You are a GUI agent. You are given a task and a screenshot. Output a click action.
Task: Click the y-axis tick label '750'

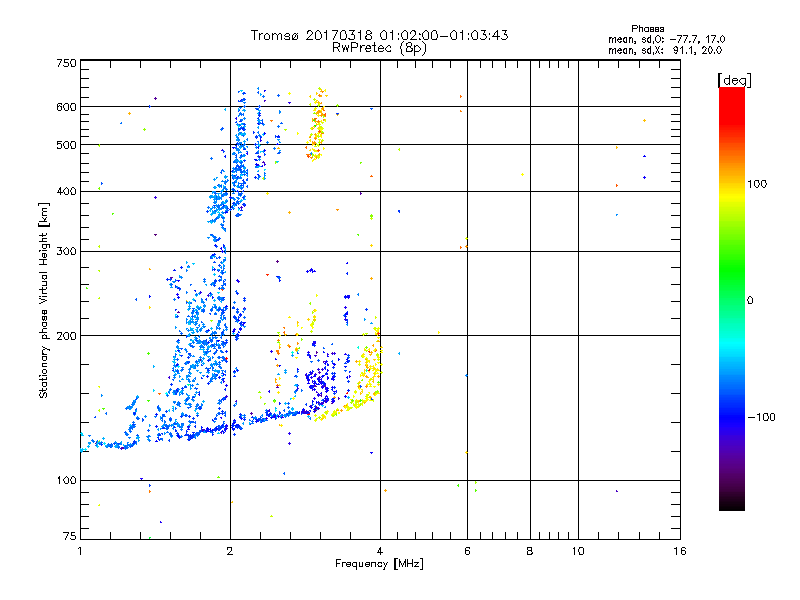click(67, 63)
